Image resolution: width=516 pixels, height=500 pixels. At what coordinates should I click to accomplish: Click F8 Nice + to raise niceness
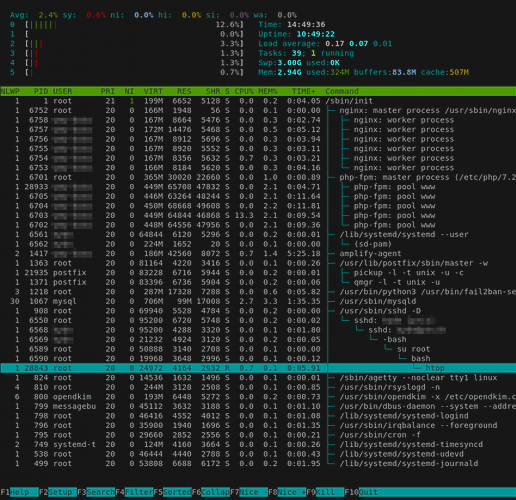[287, 492]
